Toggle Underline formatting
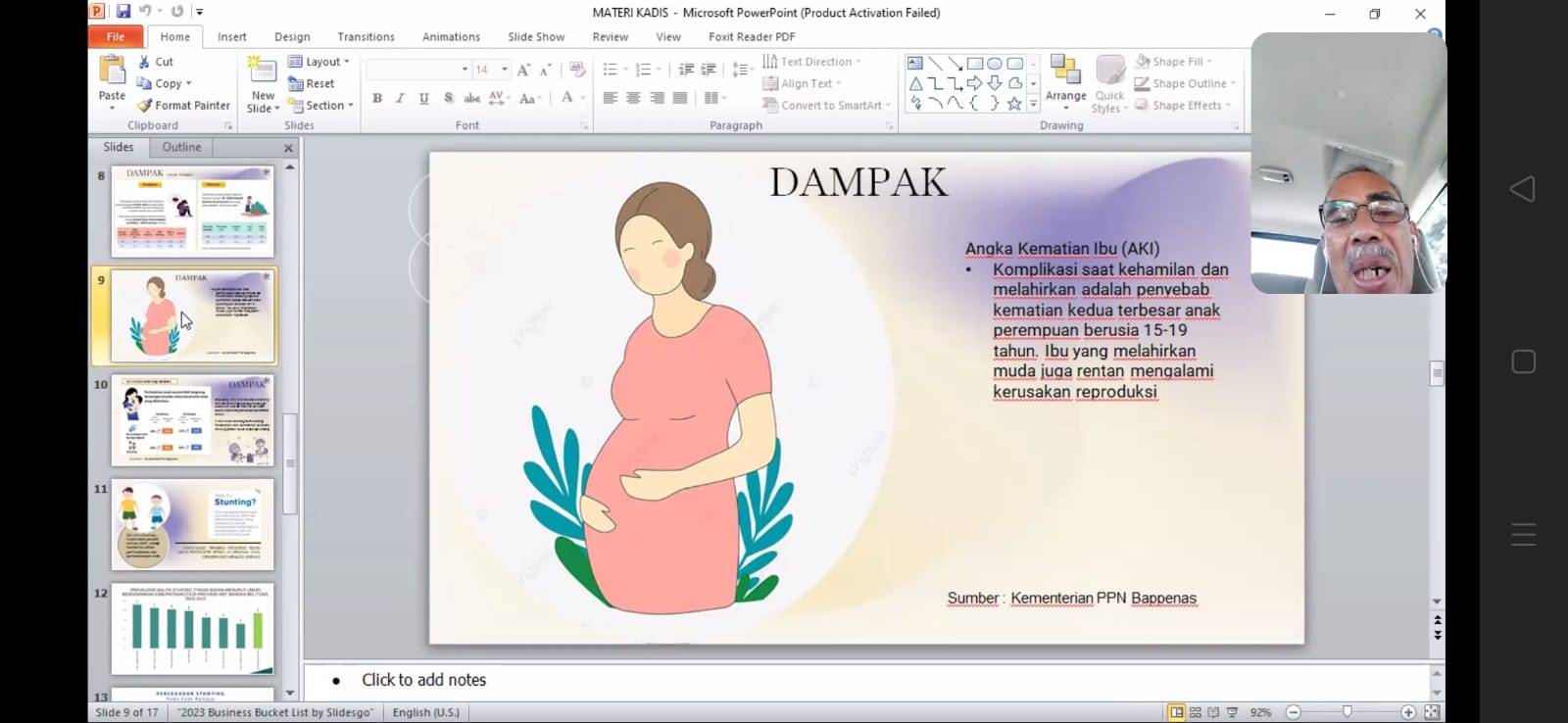Viewport: 1568px width, 723px height. [423, 98]
